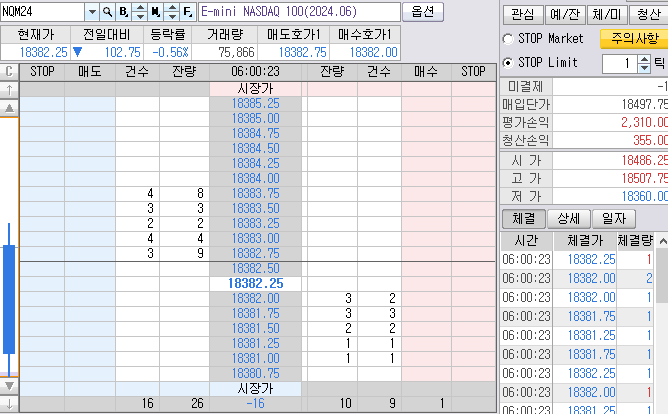The image size is (668, 414).
Task: Click the 거래량 value 75,866
Action: click(x=225, y=52)
